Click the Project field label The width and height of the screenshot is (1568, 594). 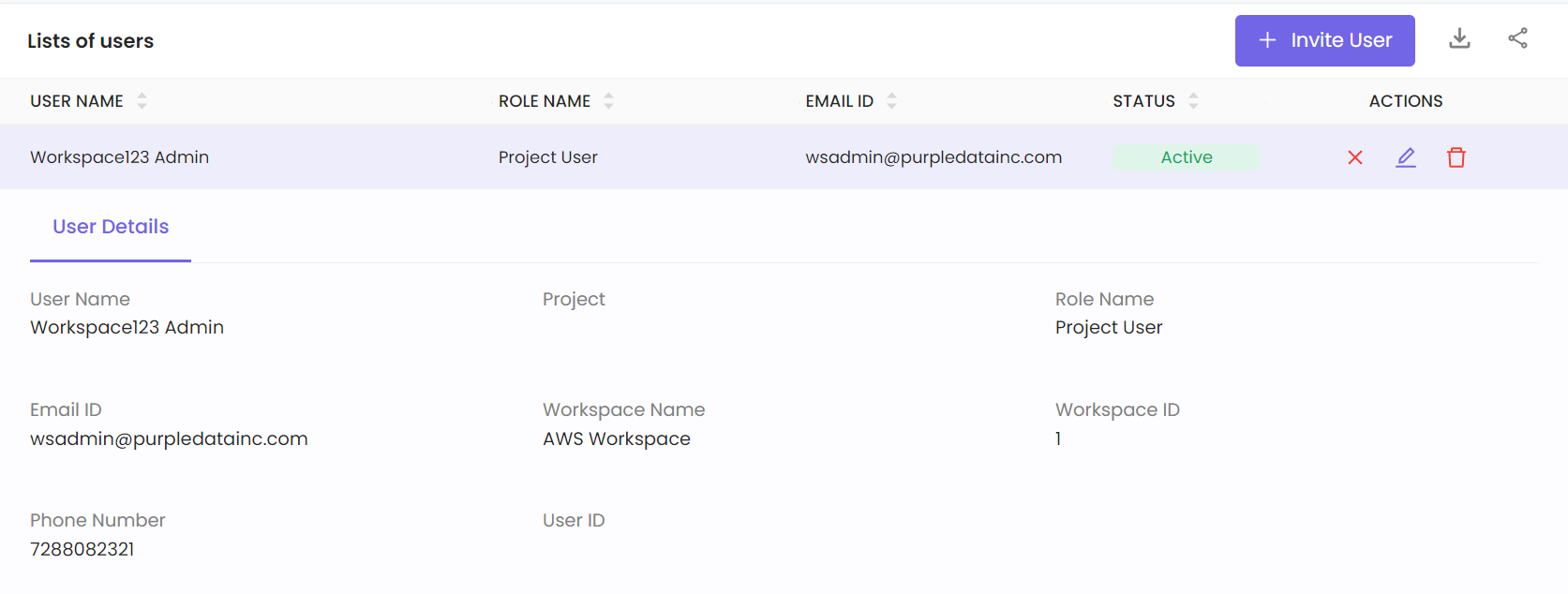pos(574,299)
